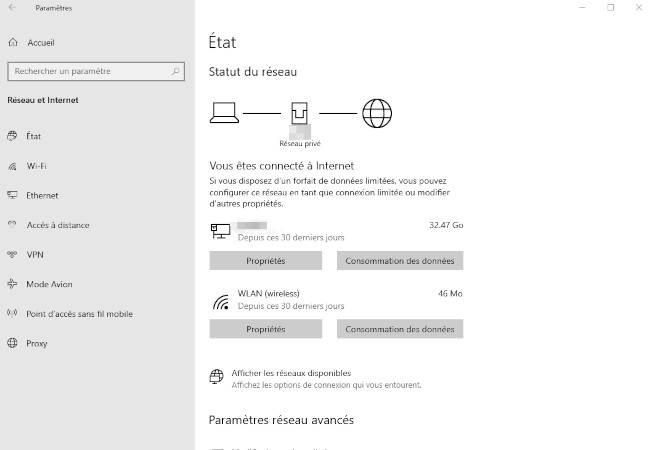This screenshot has width=652, height=450.
Task: Click the WLAN wireless signal icon
Action: coord(221,302)
